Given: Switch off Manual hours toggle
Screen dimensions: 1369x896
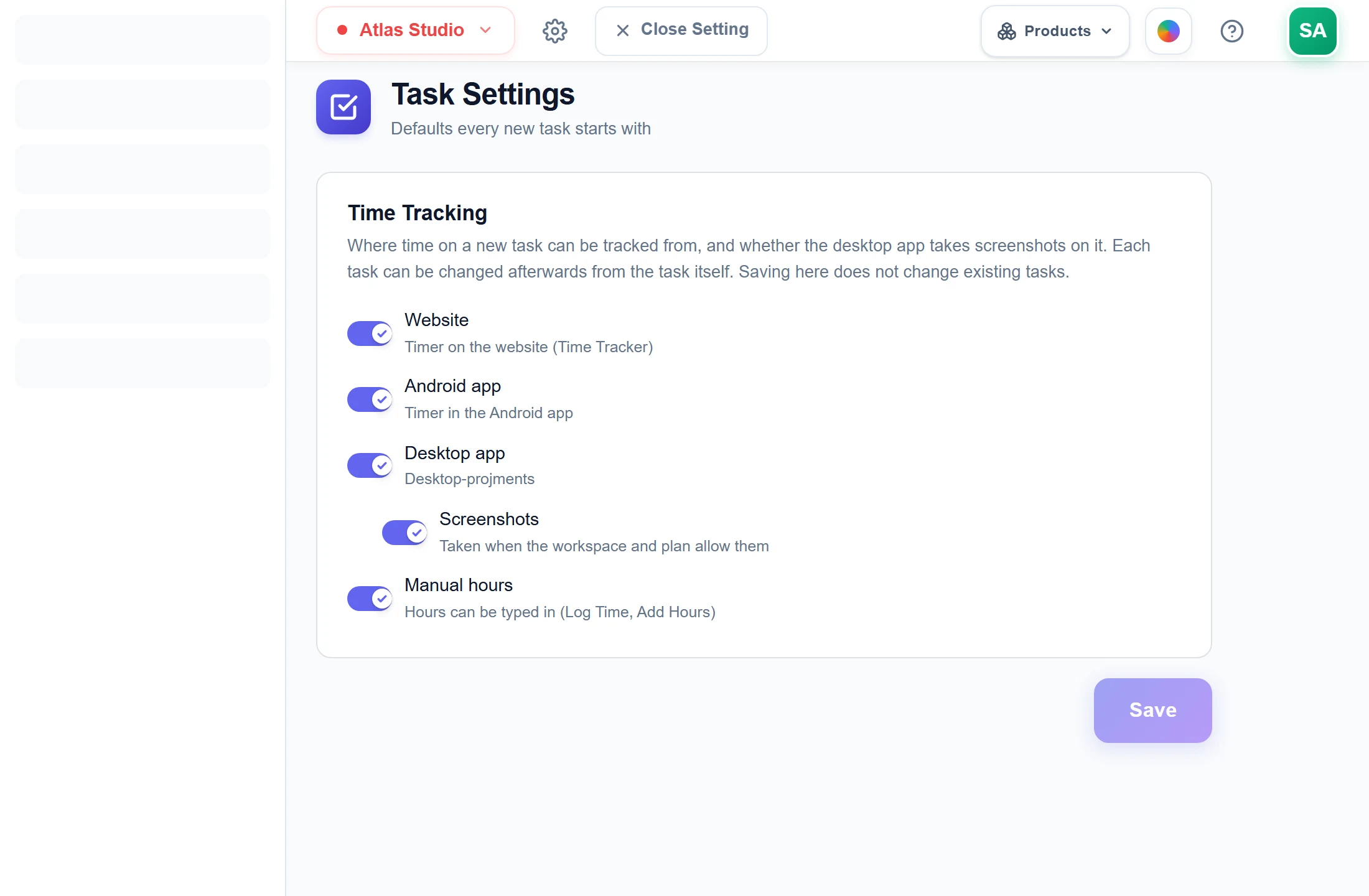Looking at the screenshot, I should (x=370, y=599).
